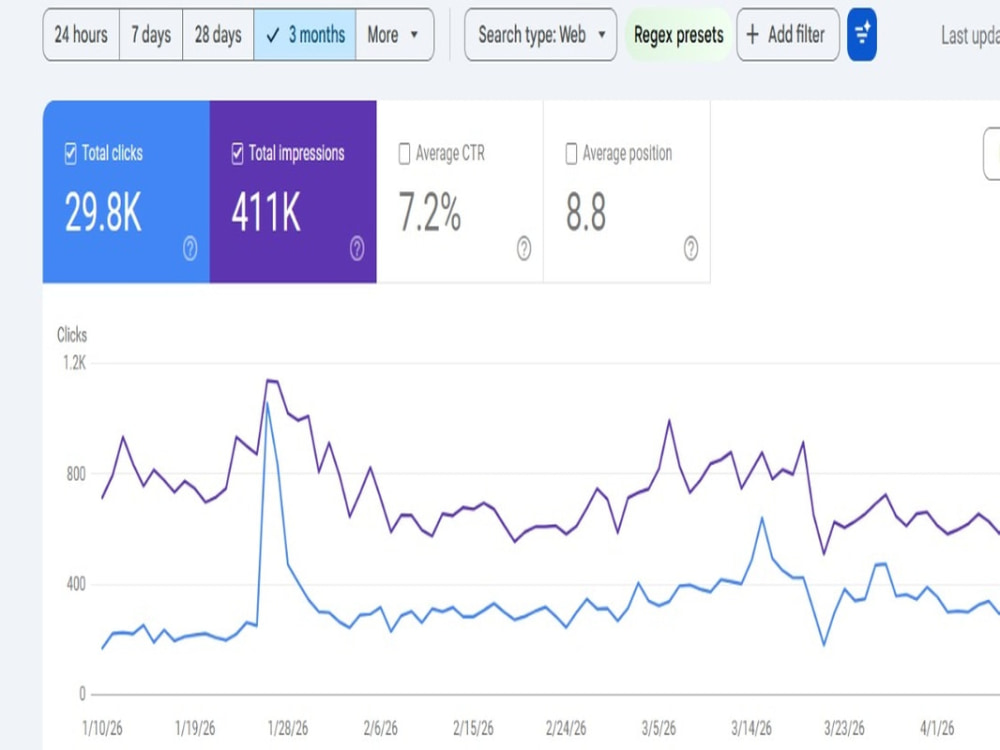1000x750 pixels.
Task: Click the 3/23/26 date label
Action: [x=844, y=728]
